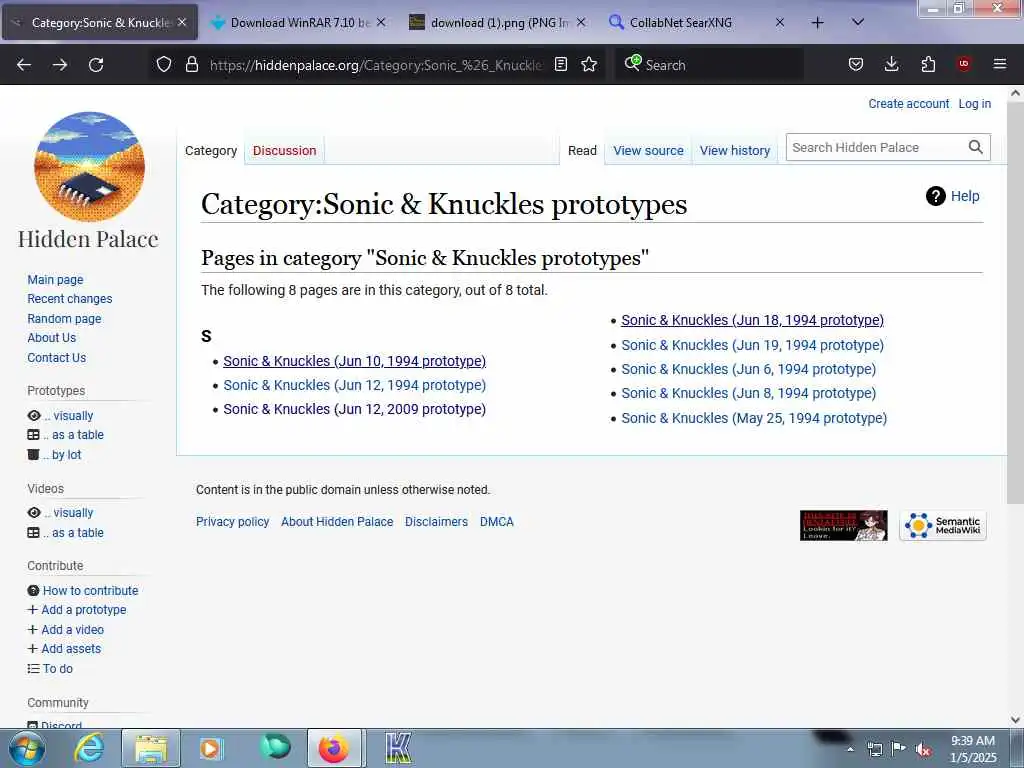1024x768 pixels.
Task: Open the Action Center flag icon
Action: 899,748
